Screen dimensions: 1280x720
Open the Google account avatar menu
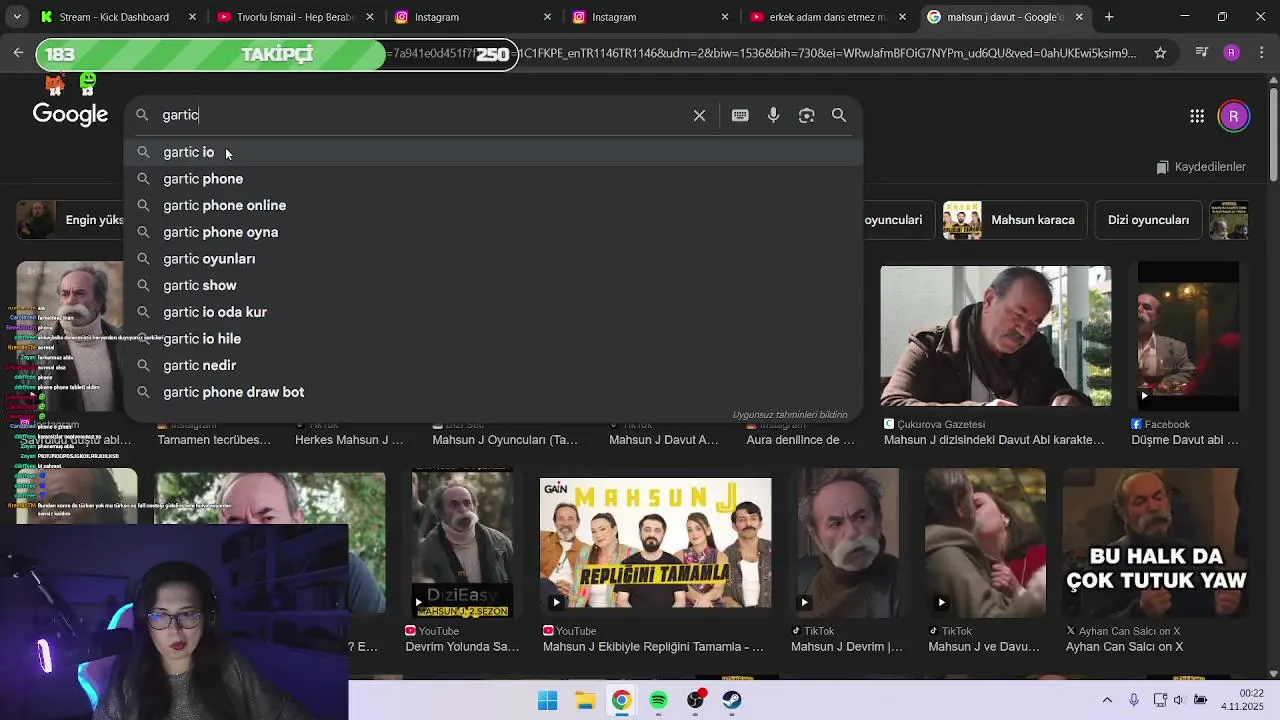[x=1233, y=116]
